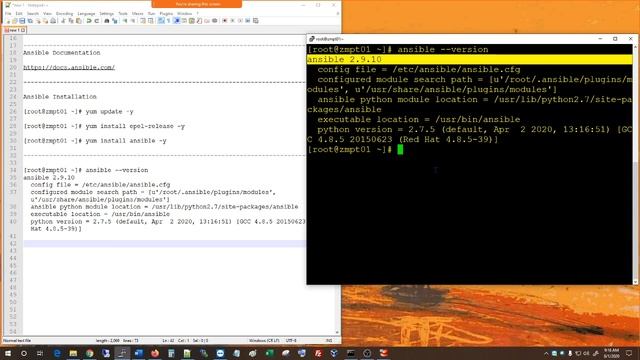This screenshot has height=360, width=640.
Task: Show hidden system tray icons
Action: [546, 353]
